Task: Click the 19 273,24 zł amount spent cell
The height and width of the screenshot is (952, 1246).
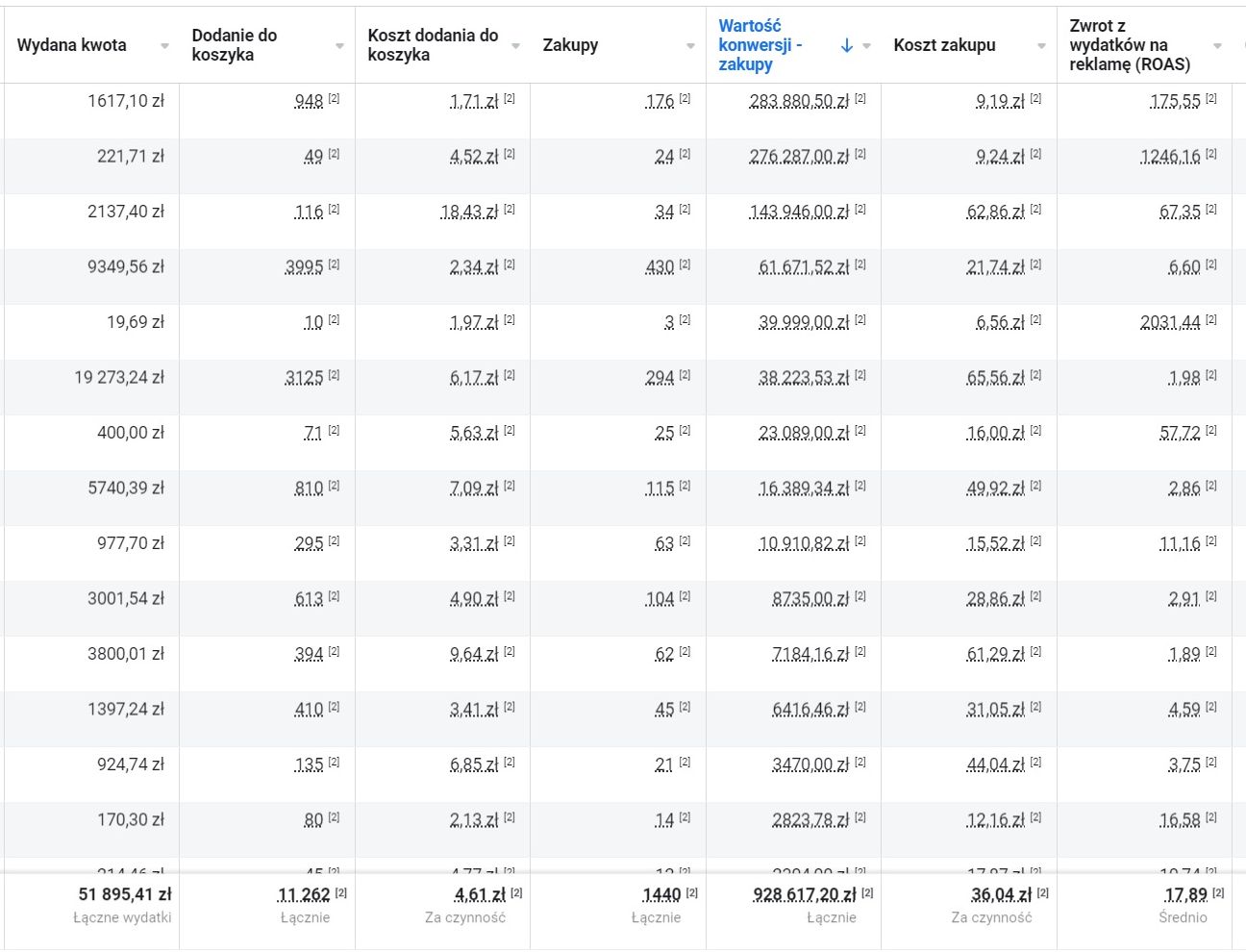Action: pyautogui.click(x=119, y=377)
